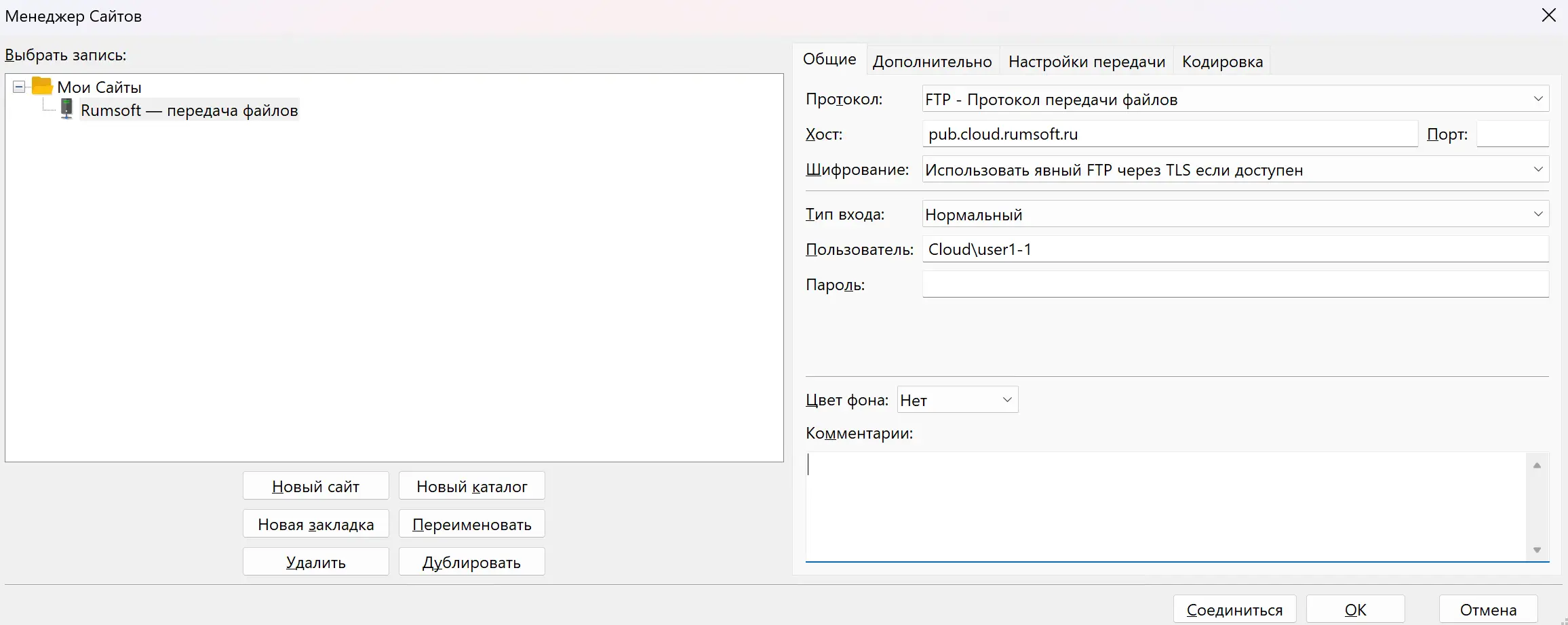Click the comments scrollbar up arrow
Screen dimensions: 1568x625
[1537, 465]
